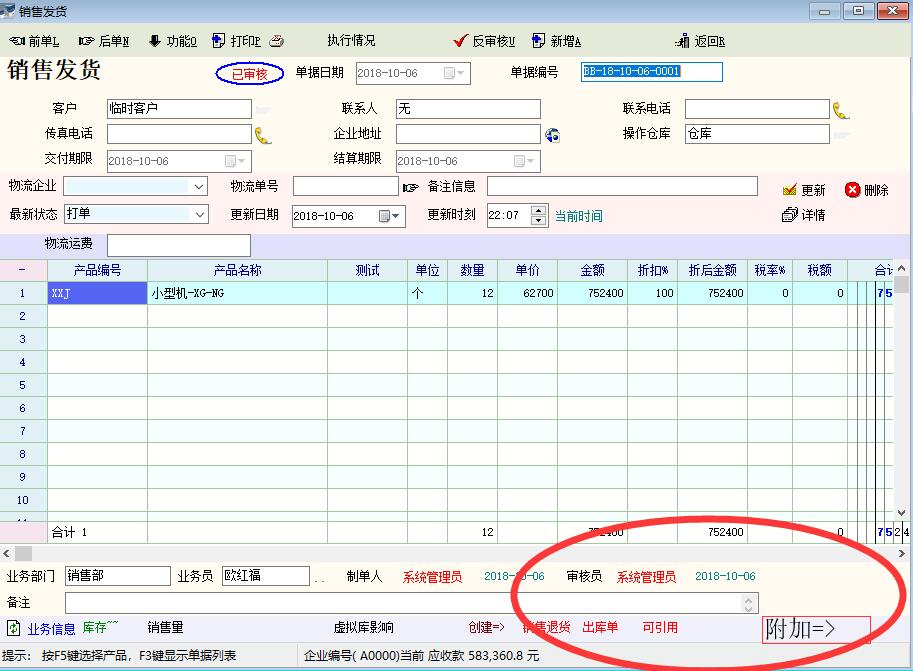
Task: Click the 物流运费 input field
Action: coord(179,245)
